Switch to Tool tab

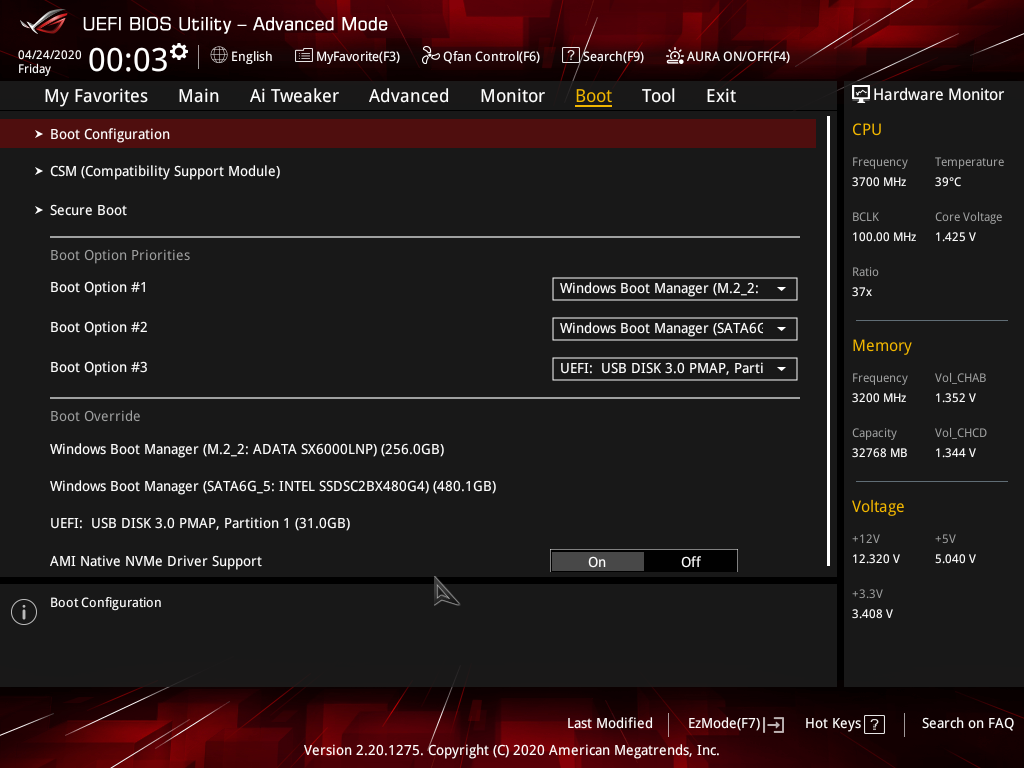(x=658, y=96)
